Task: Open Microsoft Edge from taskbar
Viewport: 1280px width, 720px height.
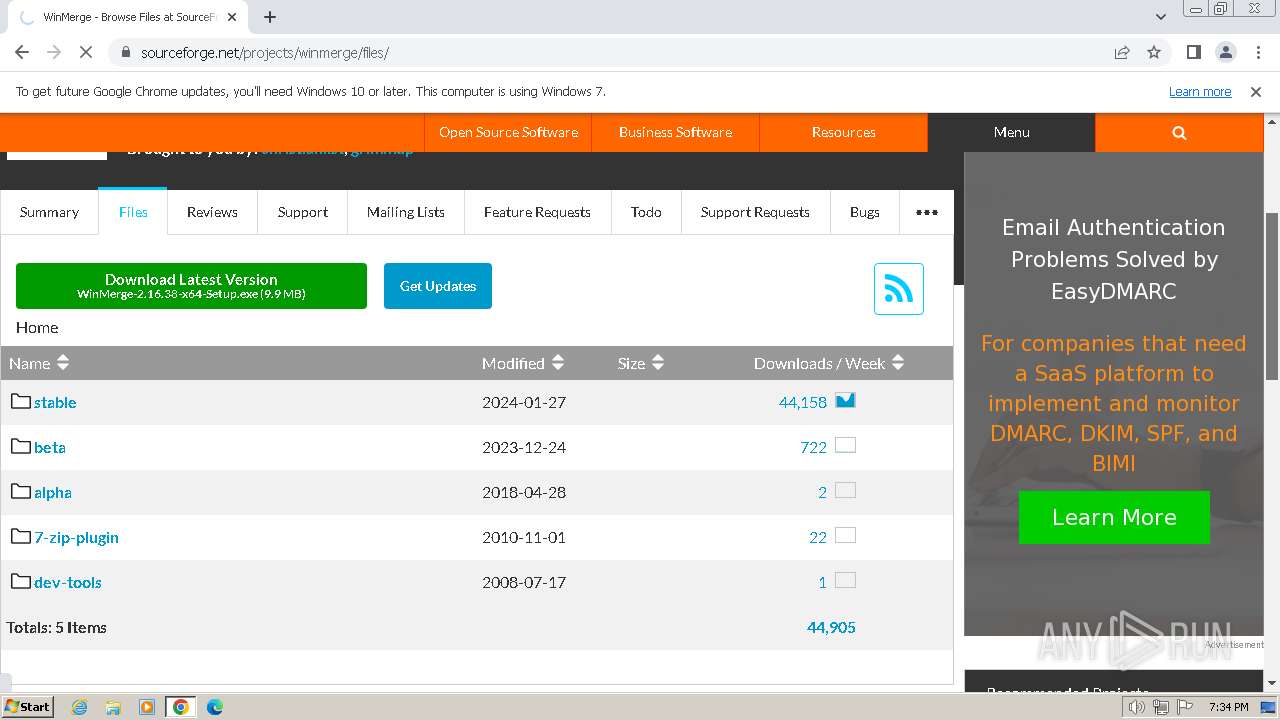Action: click(214, 707)
